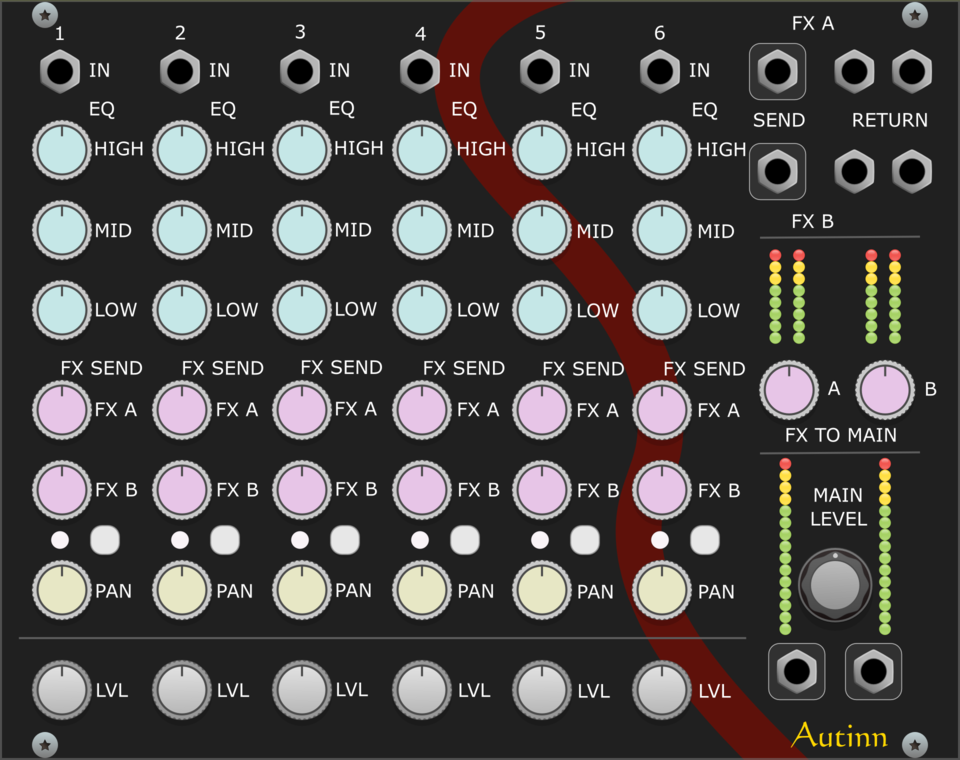Click the channel 1 HIGH EQ knob
960x760 pixels.
point(62,150)
